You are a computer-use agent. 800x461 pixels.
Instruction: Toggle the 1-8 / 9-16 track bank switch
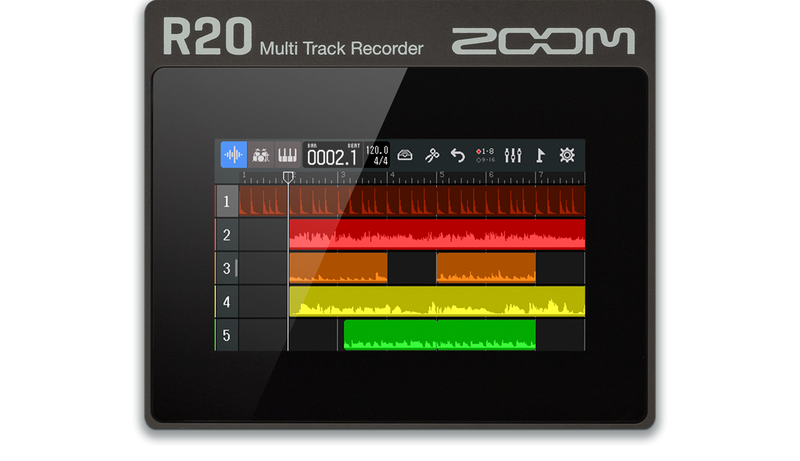(x=486, y=155)
